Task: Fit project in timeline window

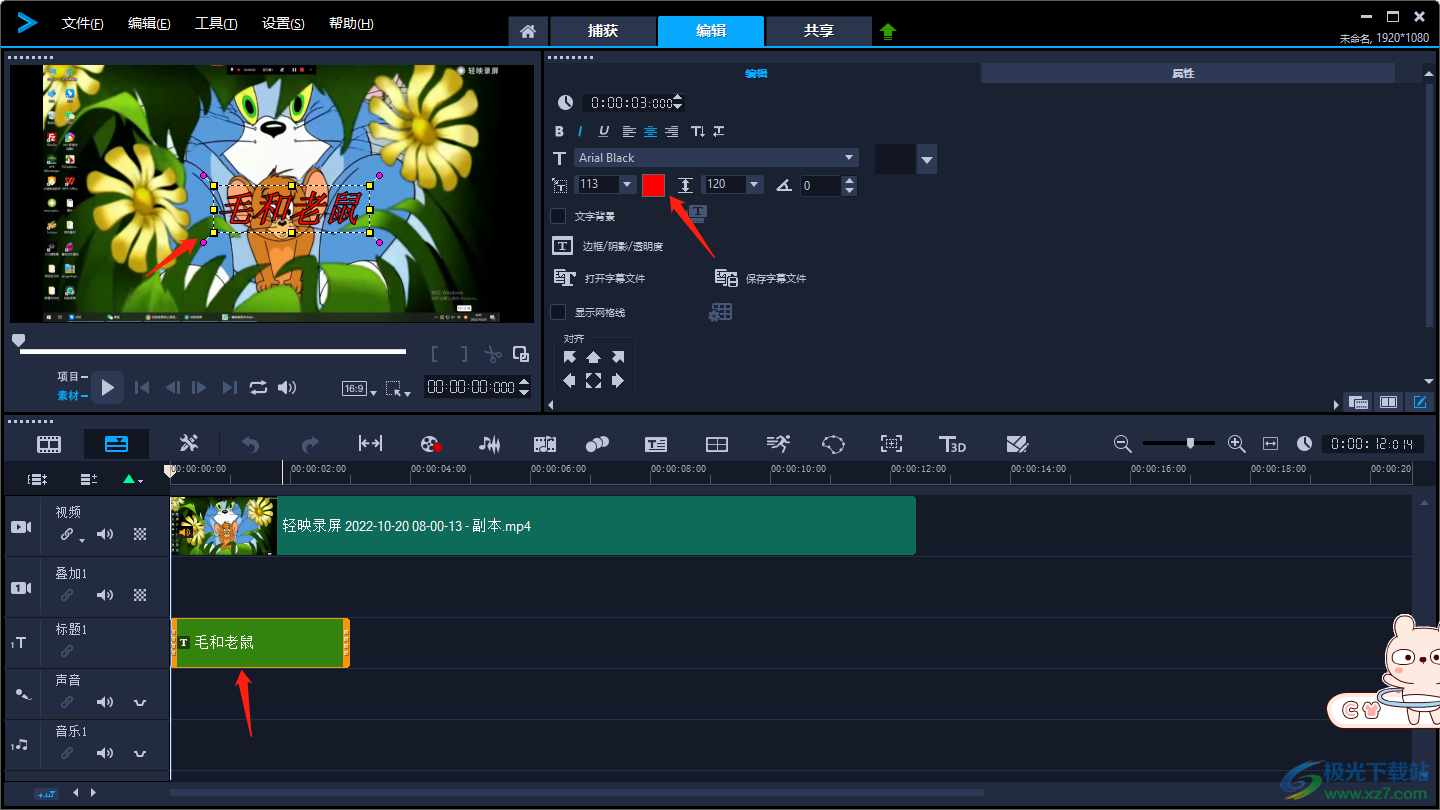Action: coord(1271,443)
